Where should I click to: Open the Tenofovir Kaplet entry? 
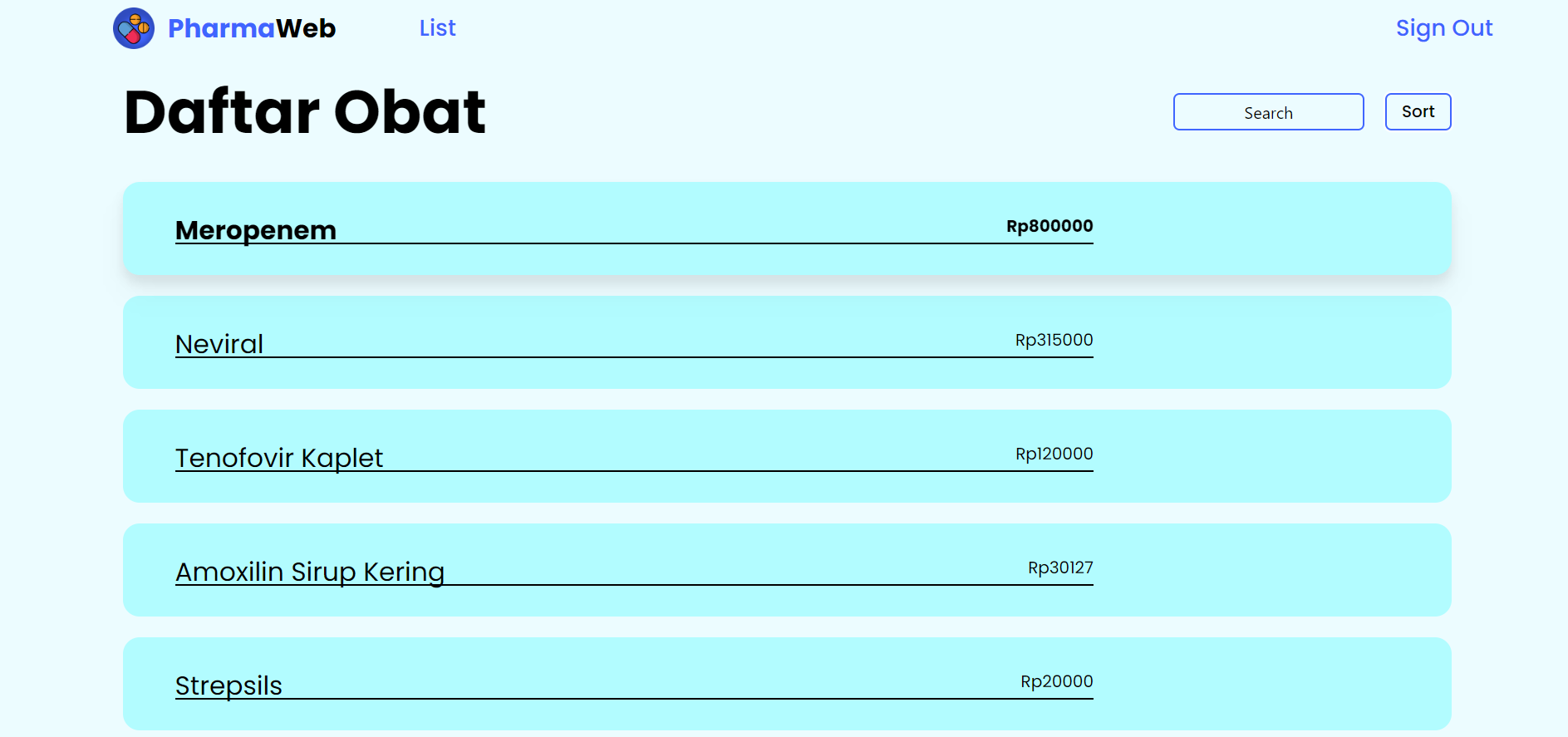pyautogui.click(x=279, y=458)
